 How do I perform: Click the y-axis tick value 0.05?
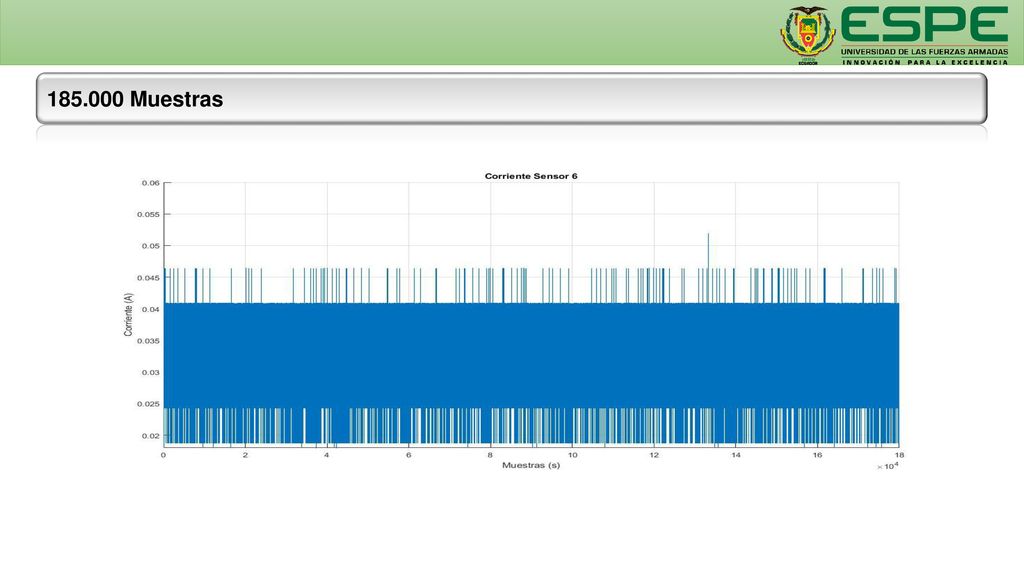point(151,246)
